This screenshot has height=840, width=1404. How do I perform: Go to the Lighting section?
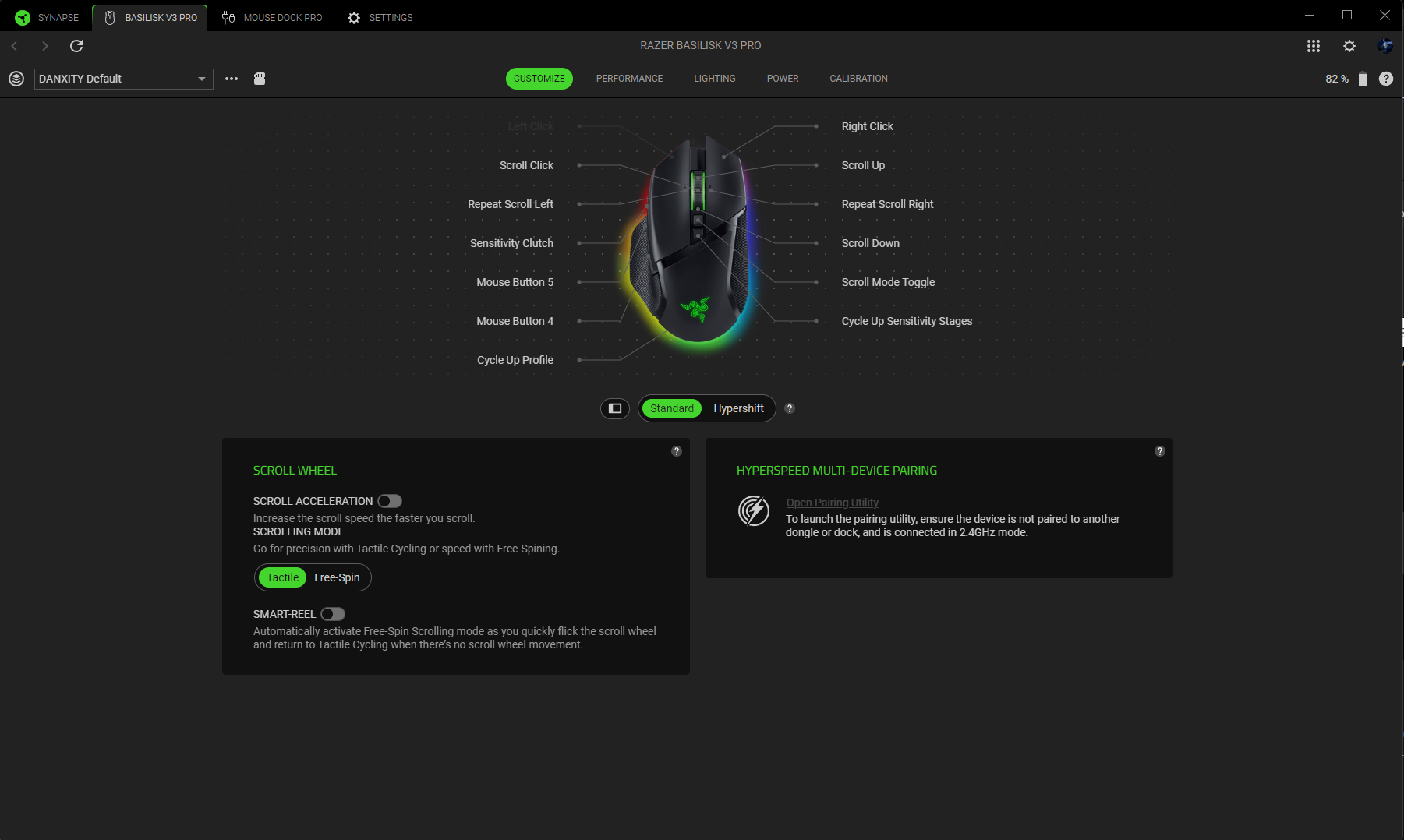tap(715, 79)
